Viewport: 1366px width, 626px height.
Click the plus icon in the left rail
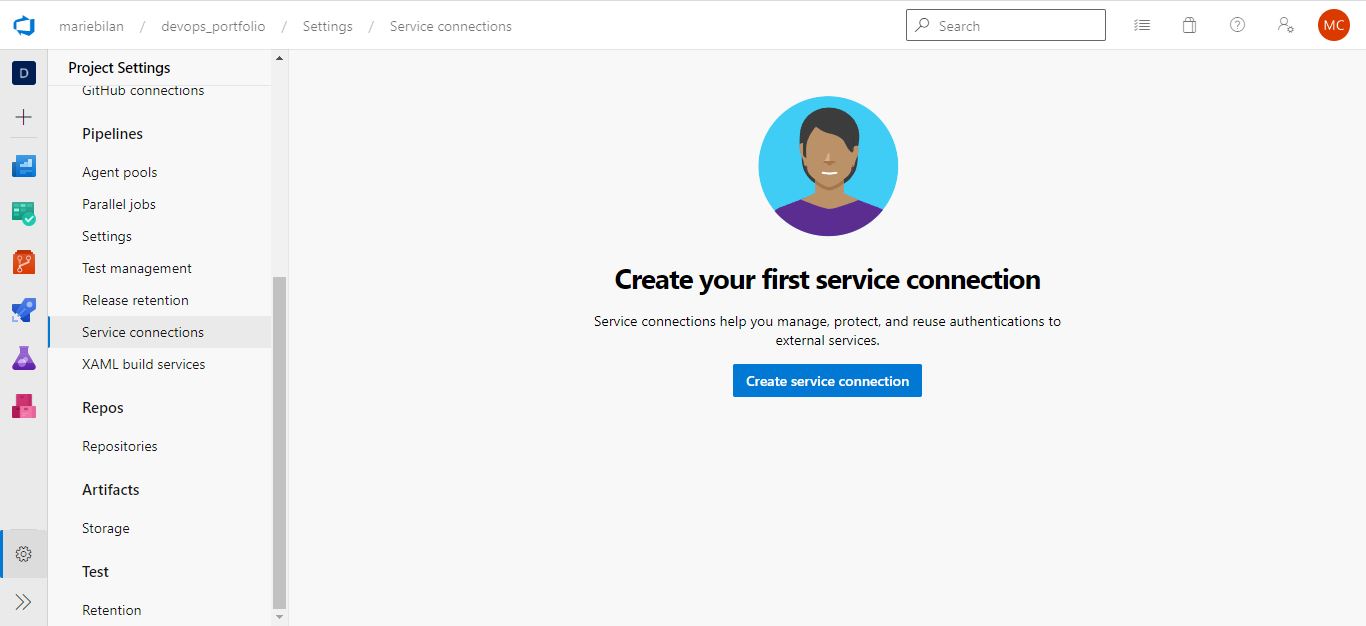24,117
